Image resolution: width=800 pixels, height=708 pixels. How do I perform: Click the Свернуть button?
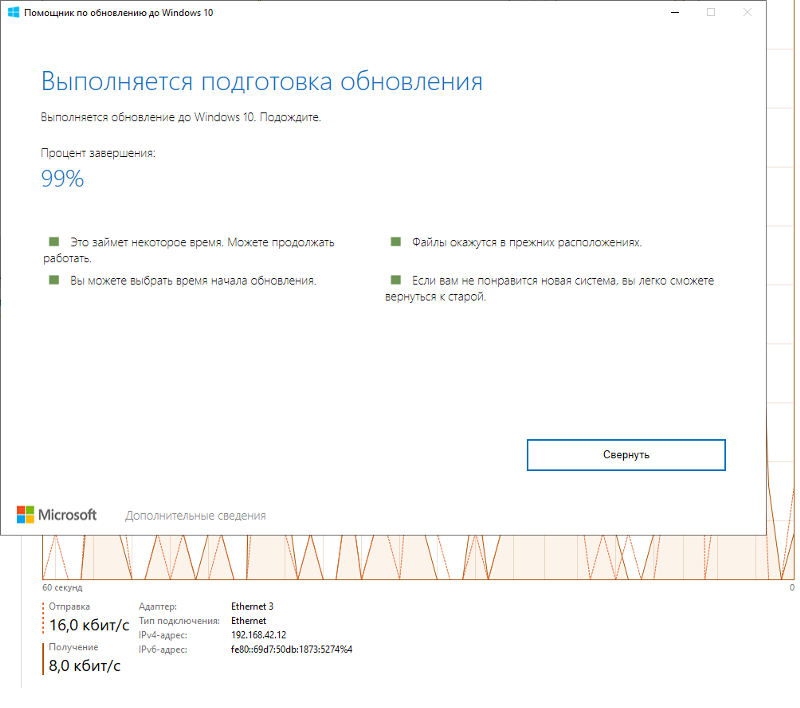click(x=626, y=454)
